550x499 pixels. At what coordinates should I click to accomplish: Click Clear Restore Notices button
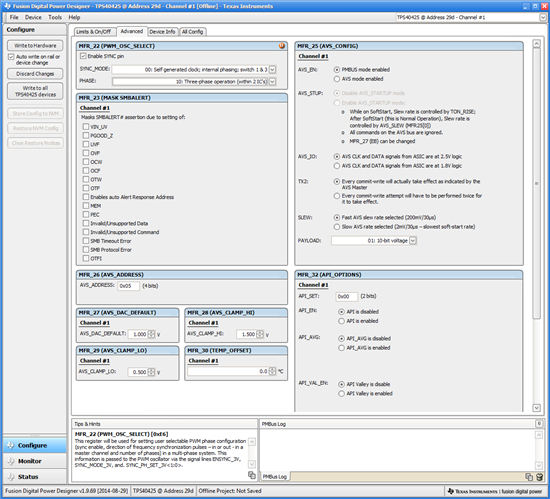[35, 143]
